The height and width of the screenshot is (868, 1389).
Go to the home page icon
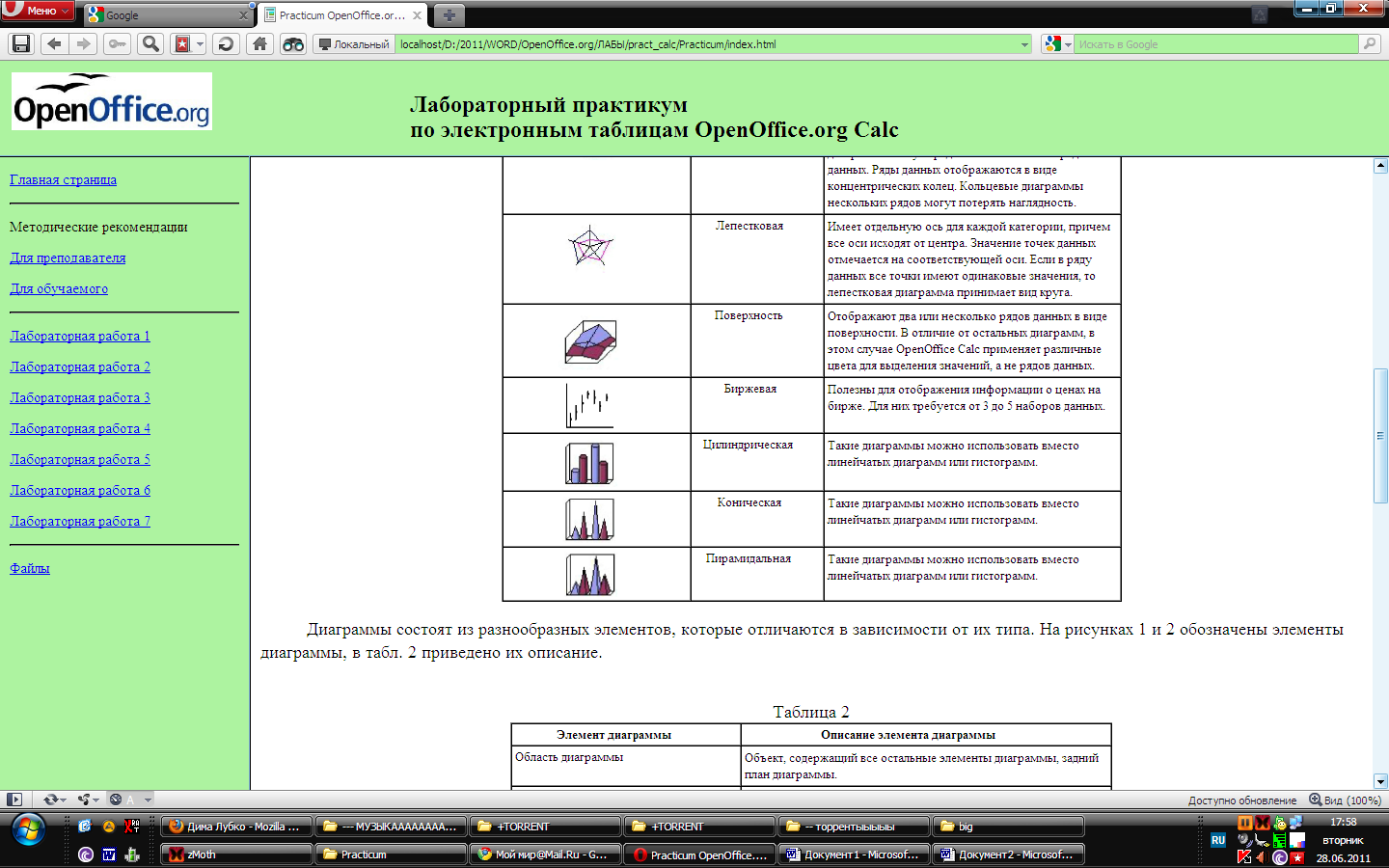pyautogui.click(x=259, y=43)
